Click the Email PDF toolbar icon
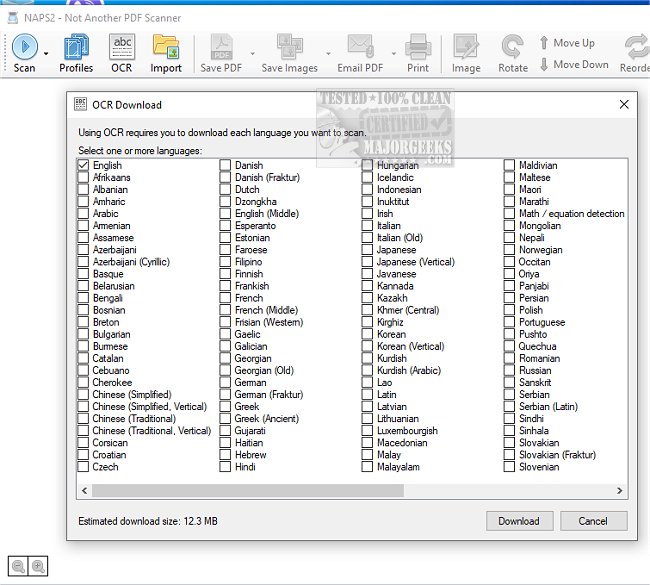Viewport: 650px width, 585px height. [360, 53]
